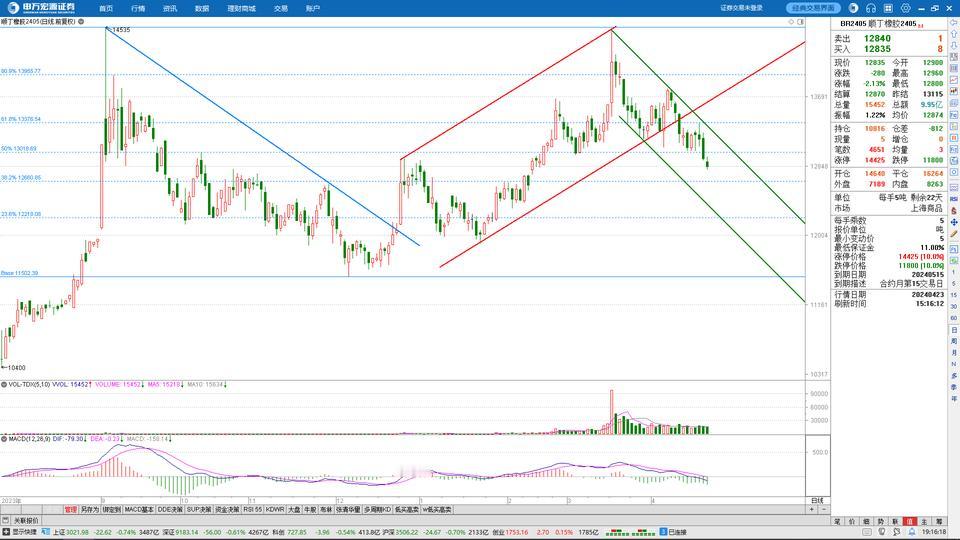
Task: Open 筹 chip distribution tab
Action: coord(939,521)
